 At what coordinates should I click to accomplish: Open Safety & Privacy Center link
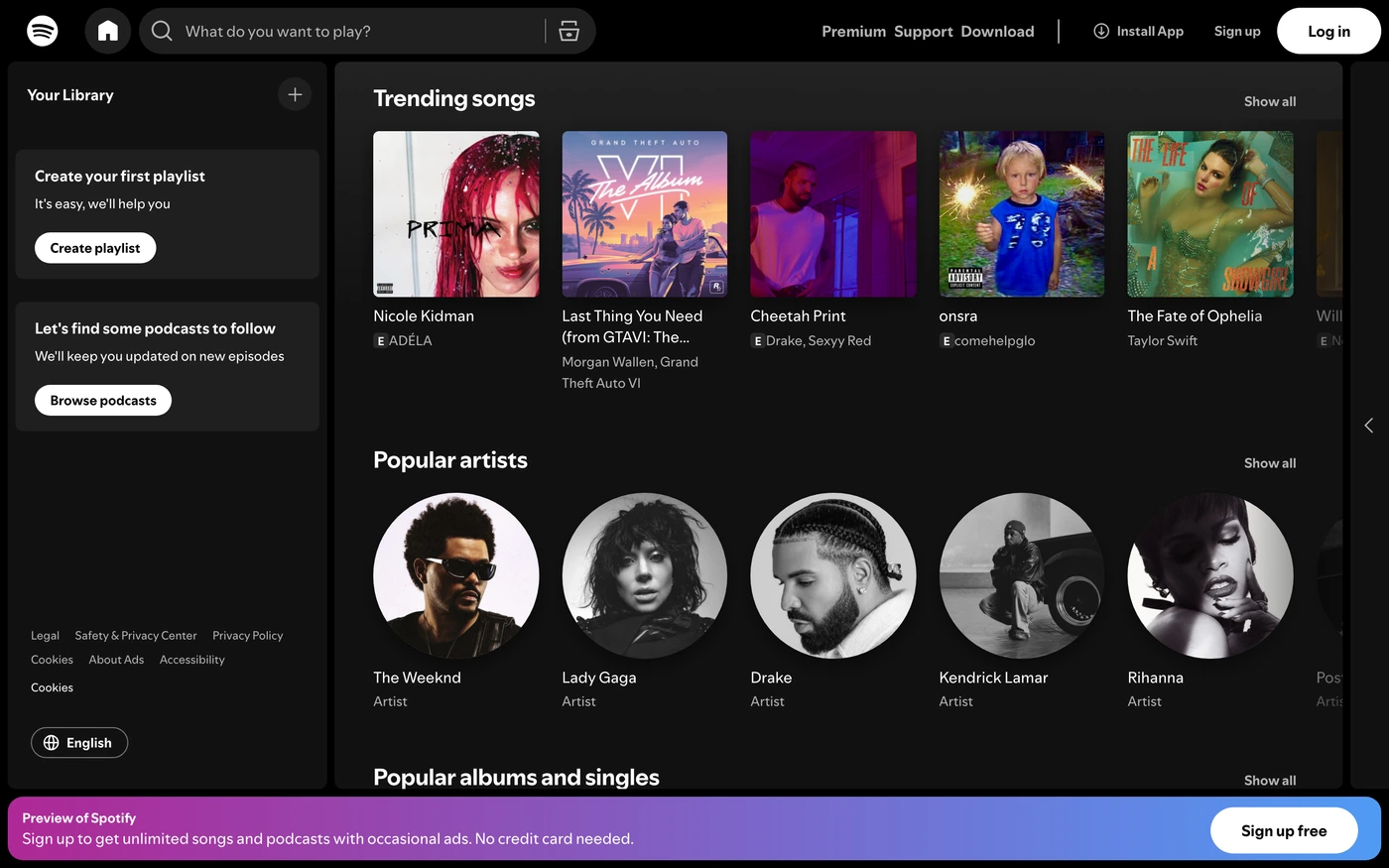pos(136,636)
